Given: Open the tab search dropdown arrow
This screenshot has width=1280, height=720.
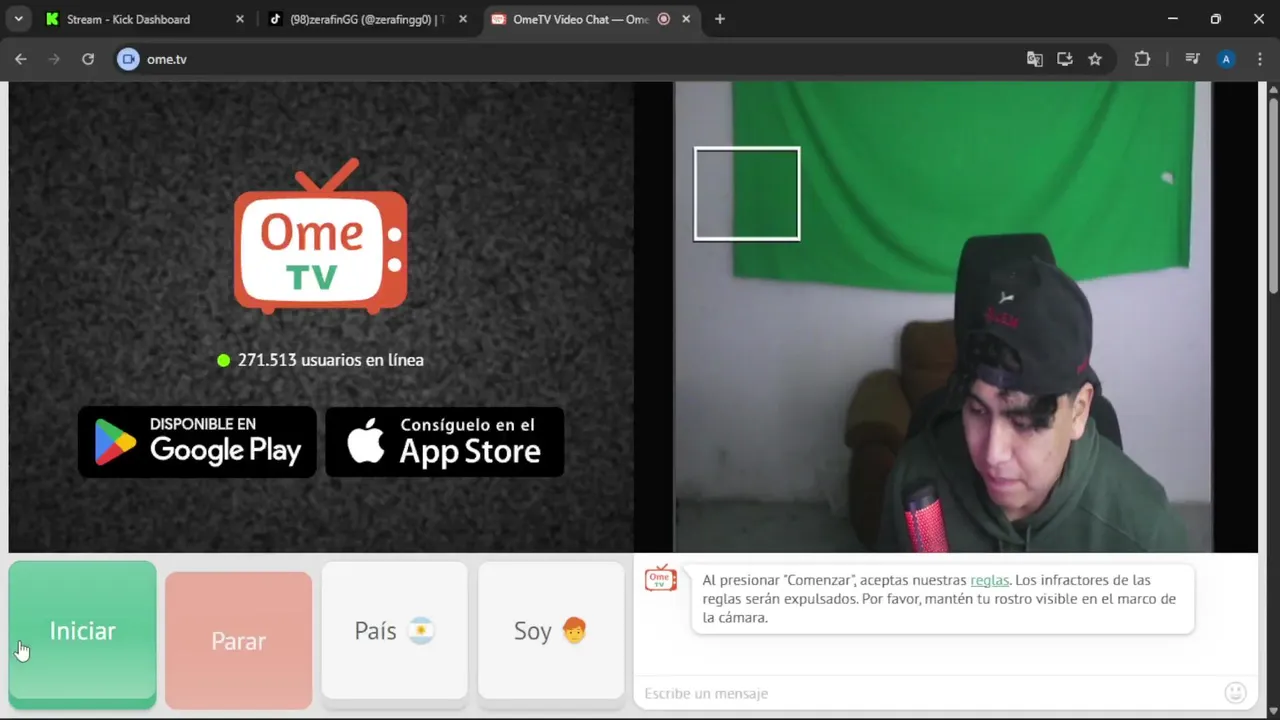Looking at the screenshot, I should pyautogui.click(x=18, y=19).
